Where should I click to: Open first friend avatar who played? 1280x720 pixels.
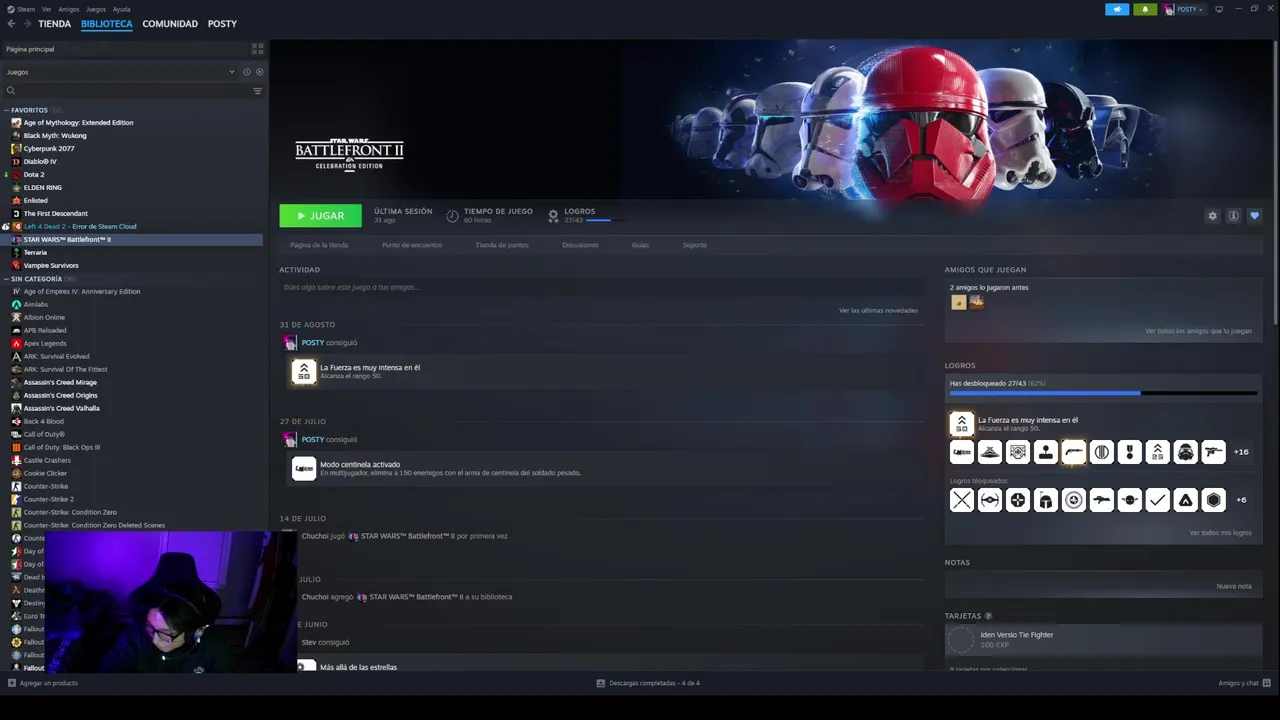click(x=959, y=302)
